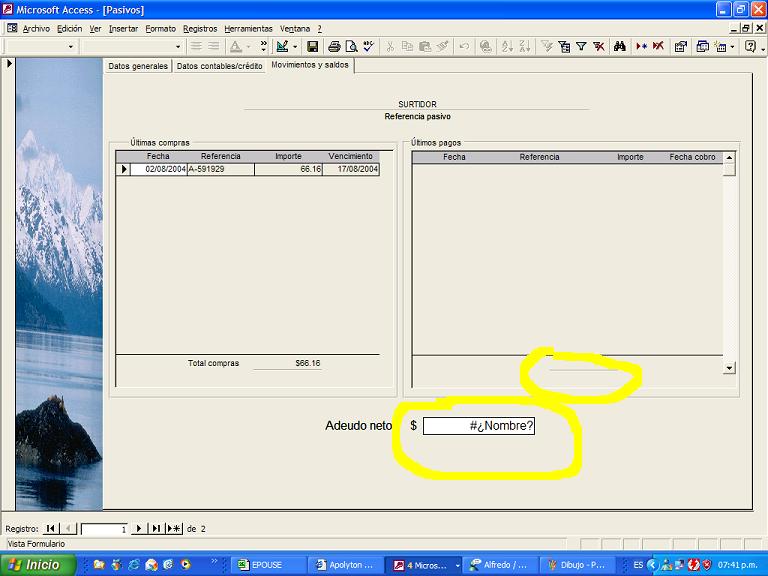Open the Datos contables/crédito tab
768x576 pixels.
(219, 66)
